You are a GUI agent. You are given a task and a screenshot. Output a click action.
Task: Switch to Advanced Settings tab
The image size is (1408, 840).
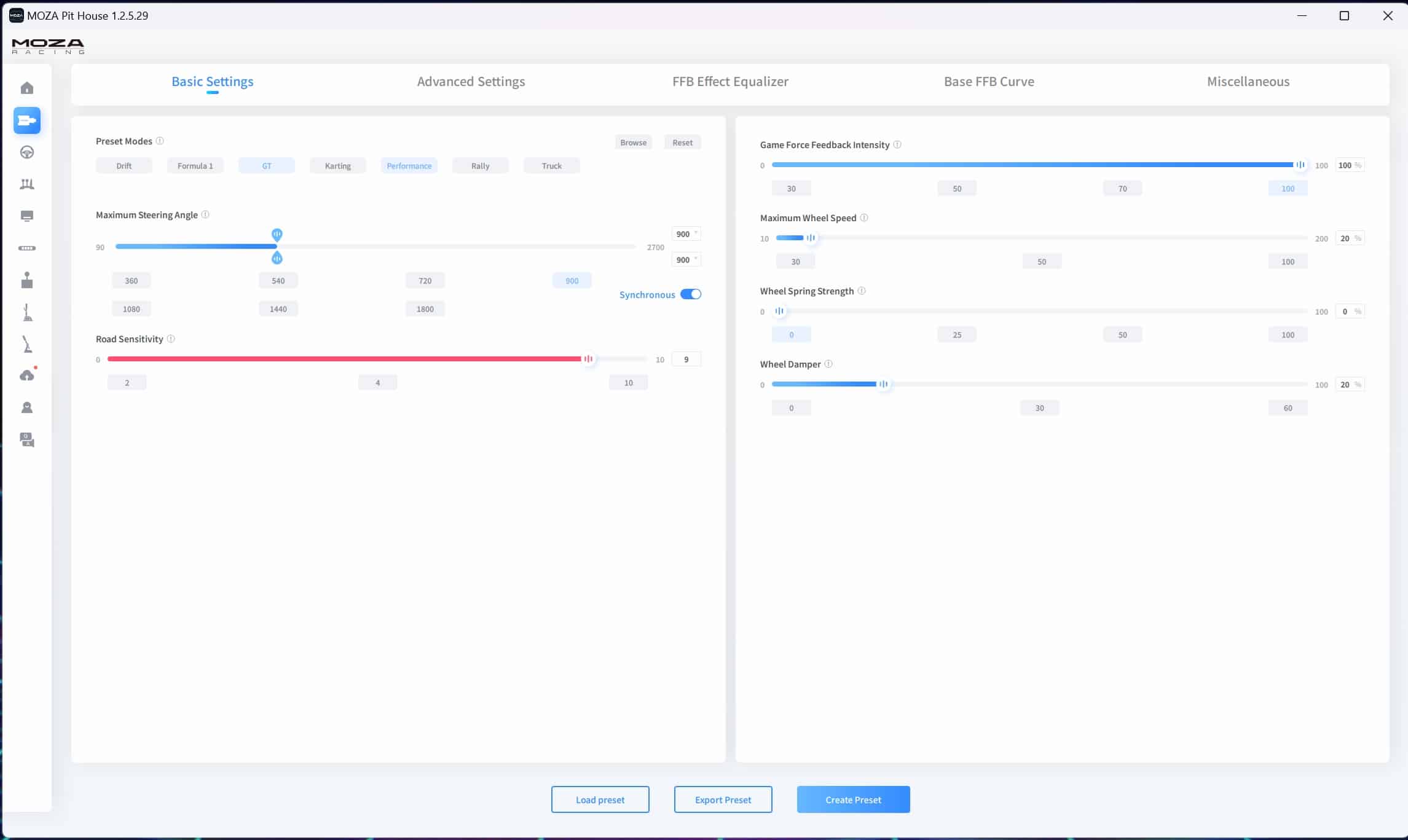[471, 82]
